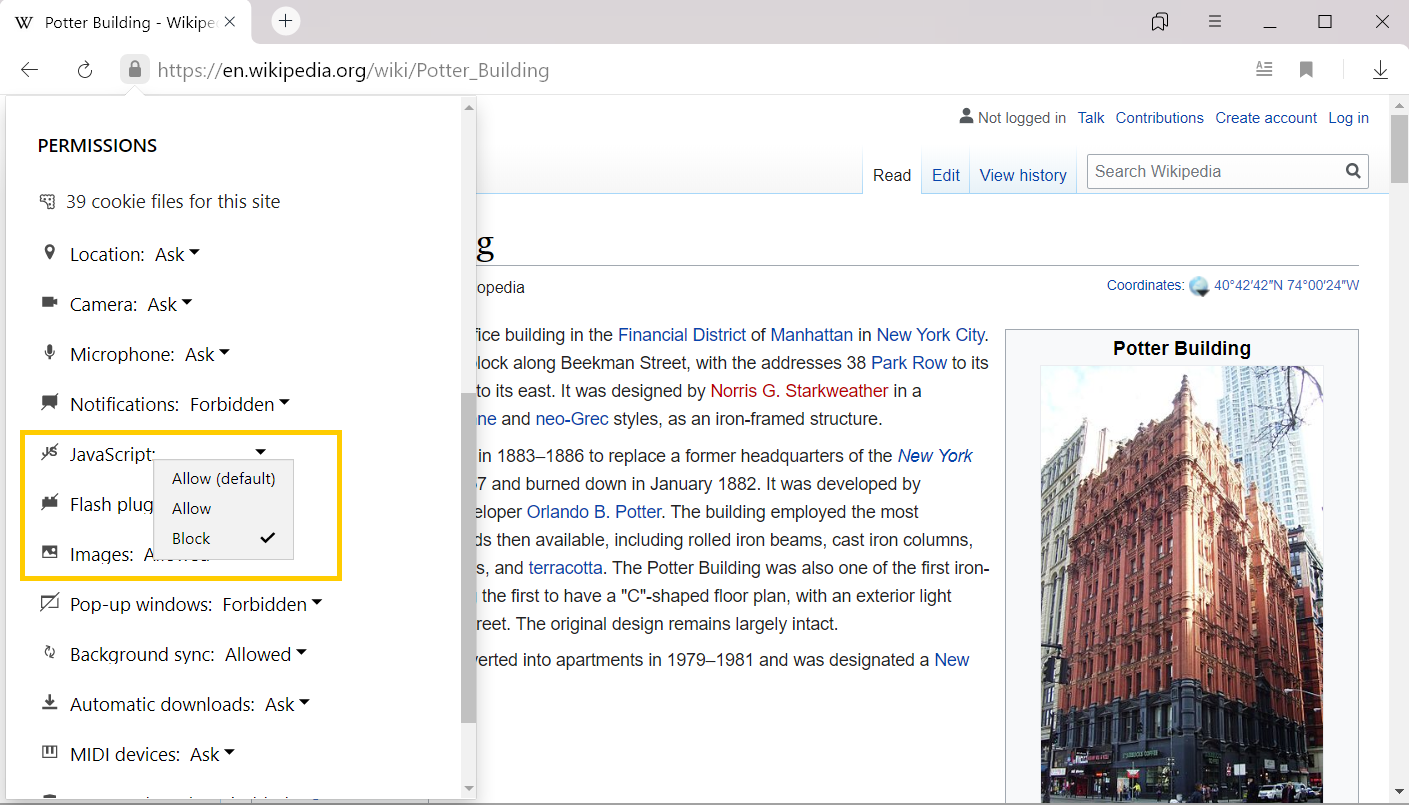Open the Financial District link
This screenshot has height=805, width=1409.
[682, 335]
